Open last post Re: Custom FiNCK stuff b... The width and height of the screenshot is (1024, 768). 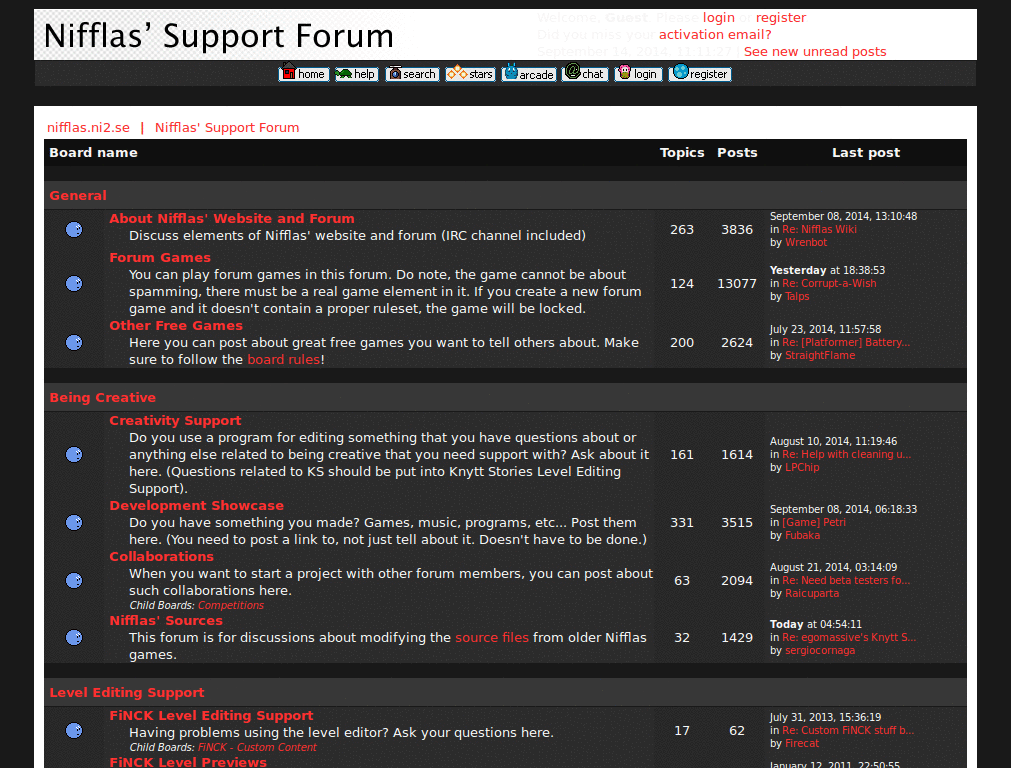click(x=848, y=730)
